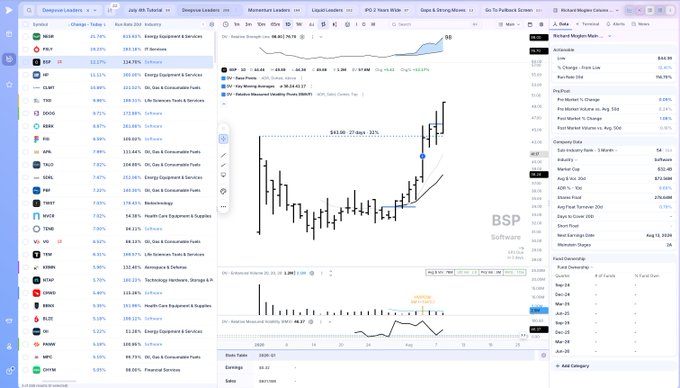Tick the checkbox for HP row

coord(26,75)
